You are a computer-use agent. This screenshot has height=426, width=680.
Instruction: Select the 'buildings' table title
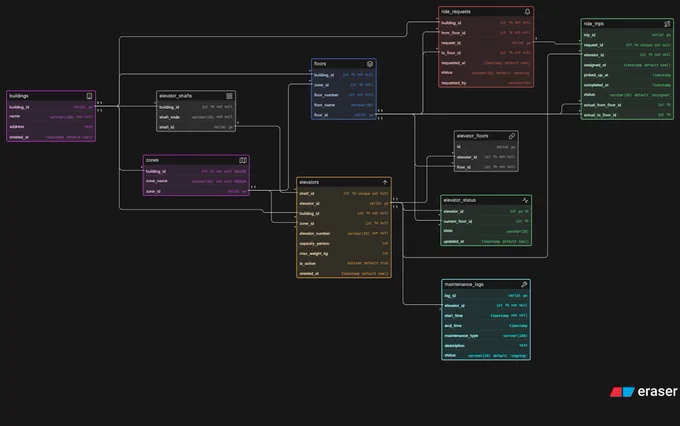click(19, 96)
